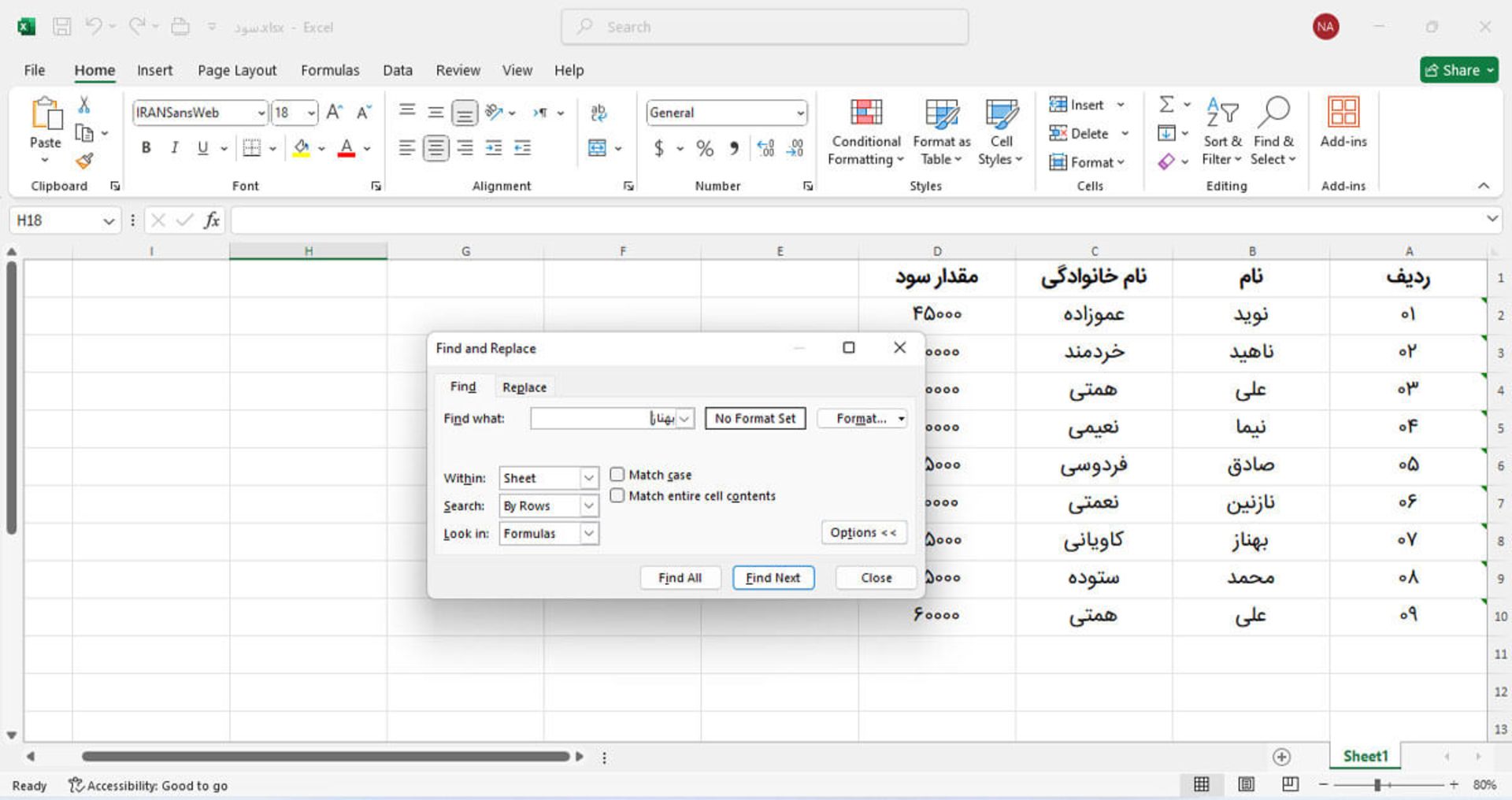Screen dimensions: 1512x800
Task: Switch to the Page Layout tab
Action: [237, 70]
